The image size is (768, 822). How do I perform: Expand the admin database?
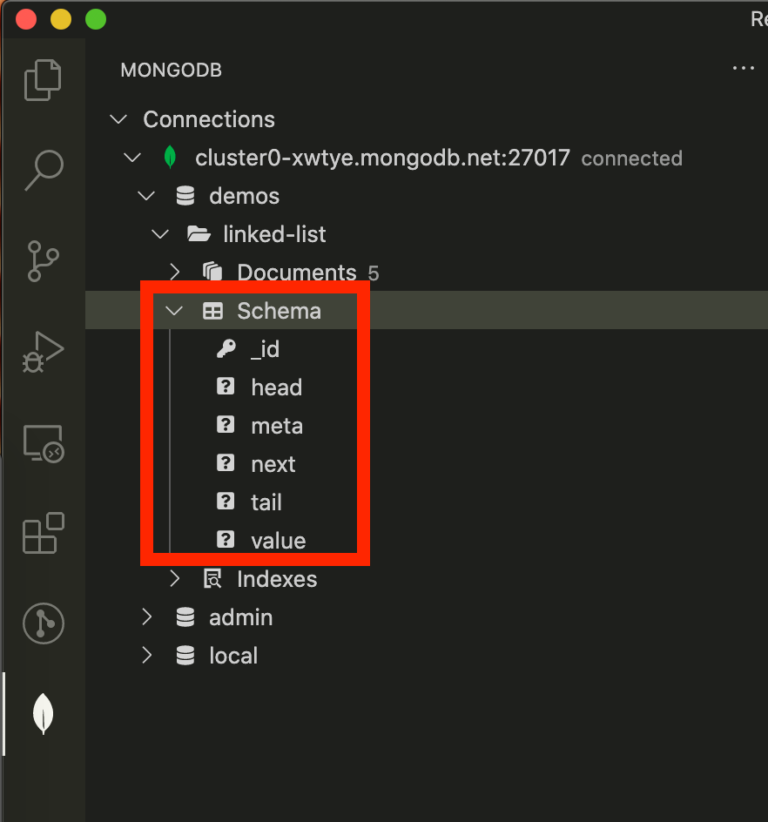[145, 617]
